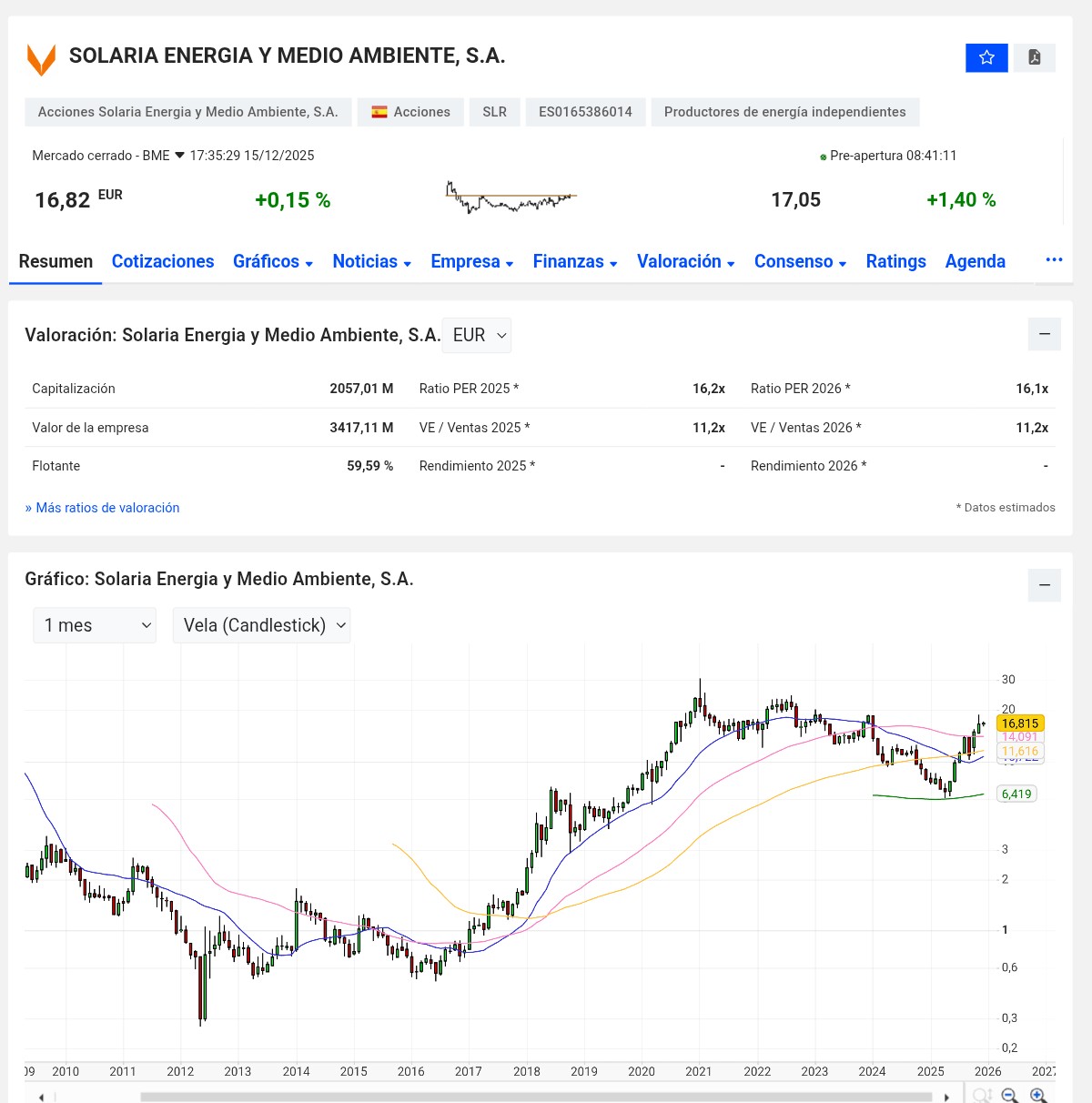Go to the Agenda tab
1092x1103 pixels.
point(976,261)
